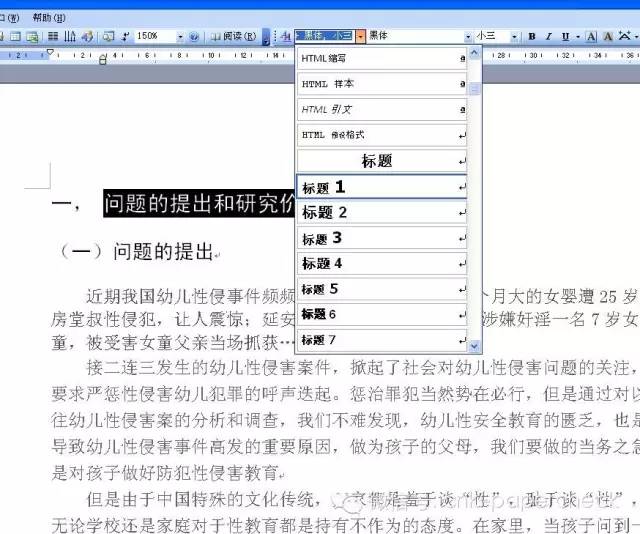The height and width of the screenshot is (534, 640).
Task: Apply the 标题 1 style
Action: click(x=382, y=187)
